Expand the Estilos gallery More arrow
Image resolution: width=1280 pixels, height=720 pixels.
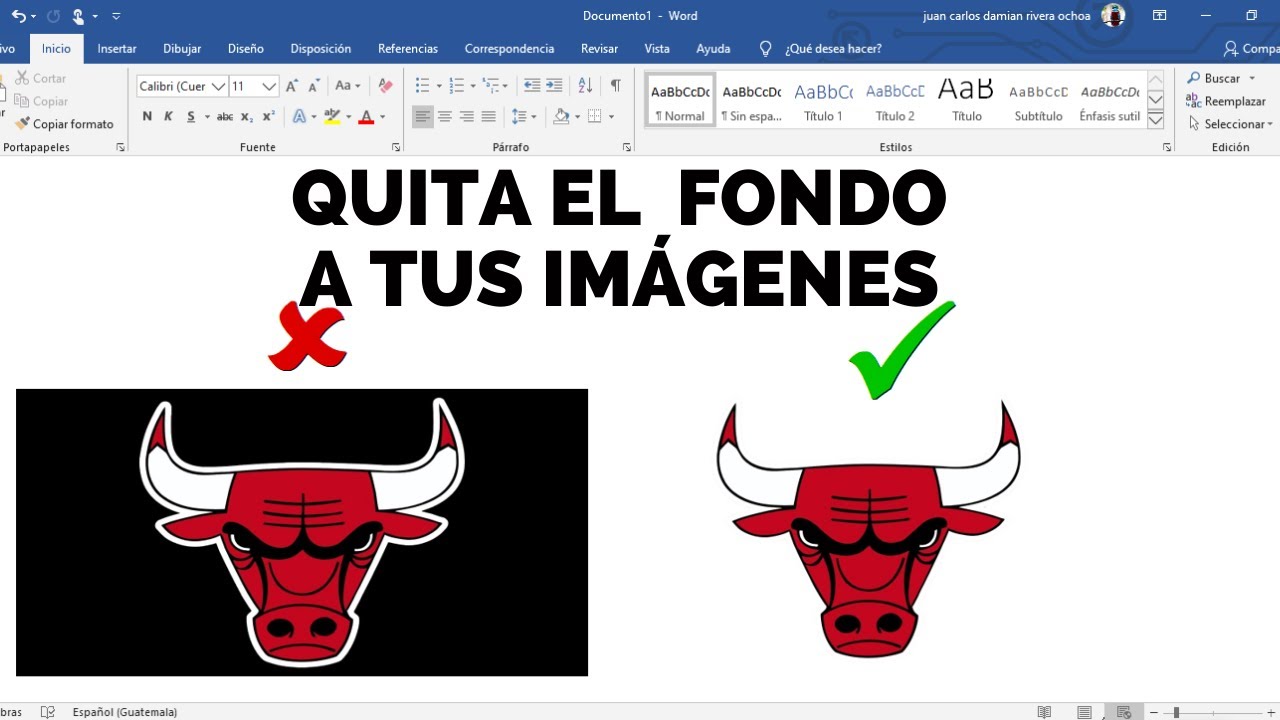pos(1156,120)
